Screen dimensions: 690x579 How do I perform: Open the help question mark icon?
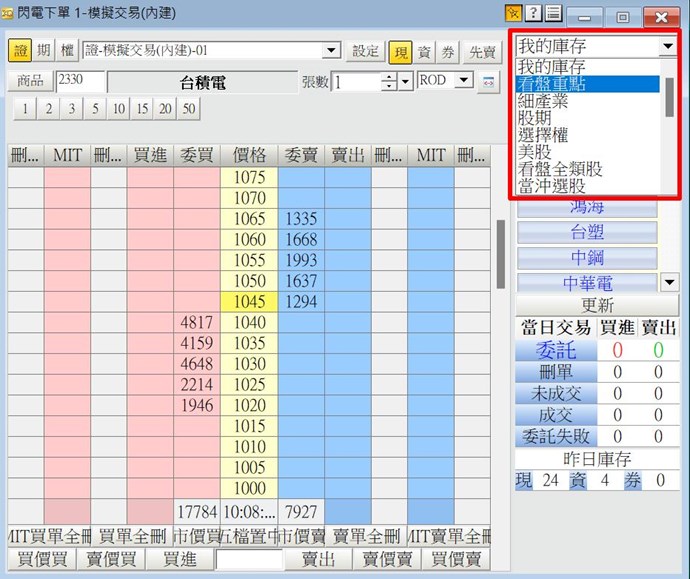pyautogui.click(x=534, y=13)
